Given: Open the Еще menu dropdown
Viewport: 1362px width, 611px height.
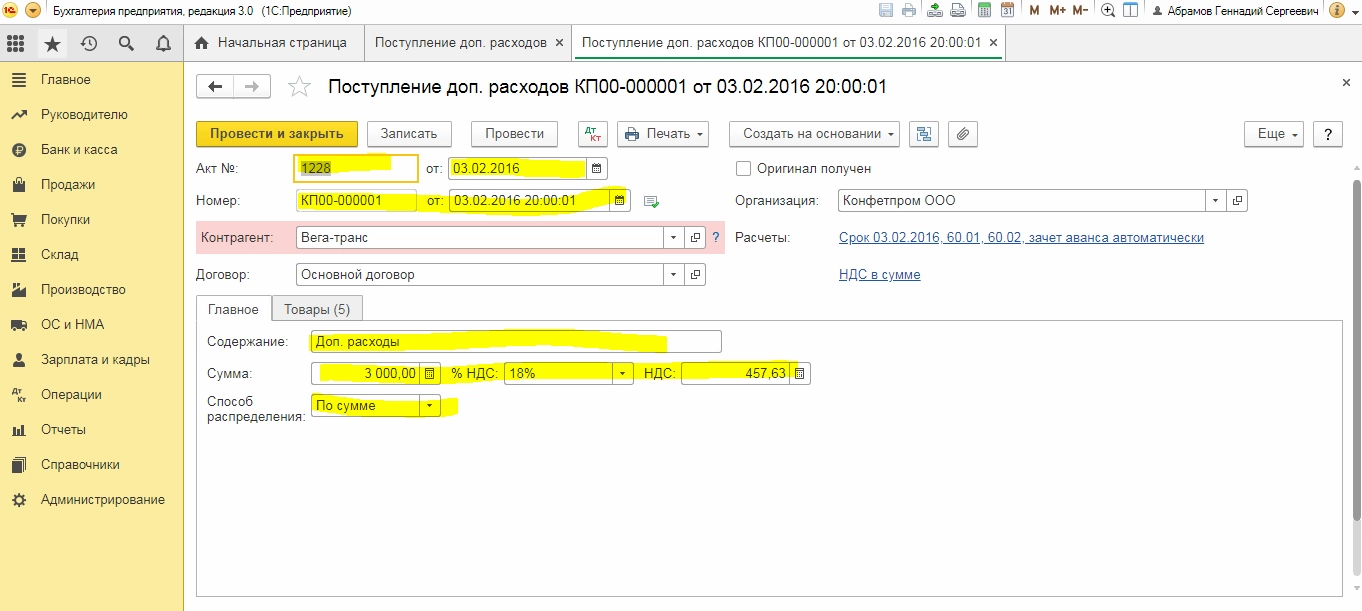Looking at the screenshot, I should coord(1274,134).
